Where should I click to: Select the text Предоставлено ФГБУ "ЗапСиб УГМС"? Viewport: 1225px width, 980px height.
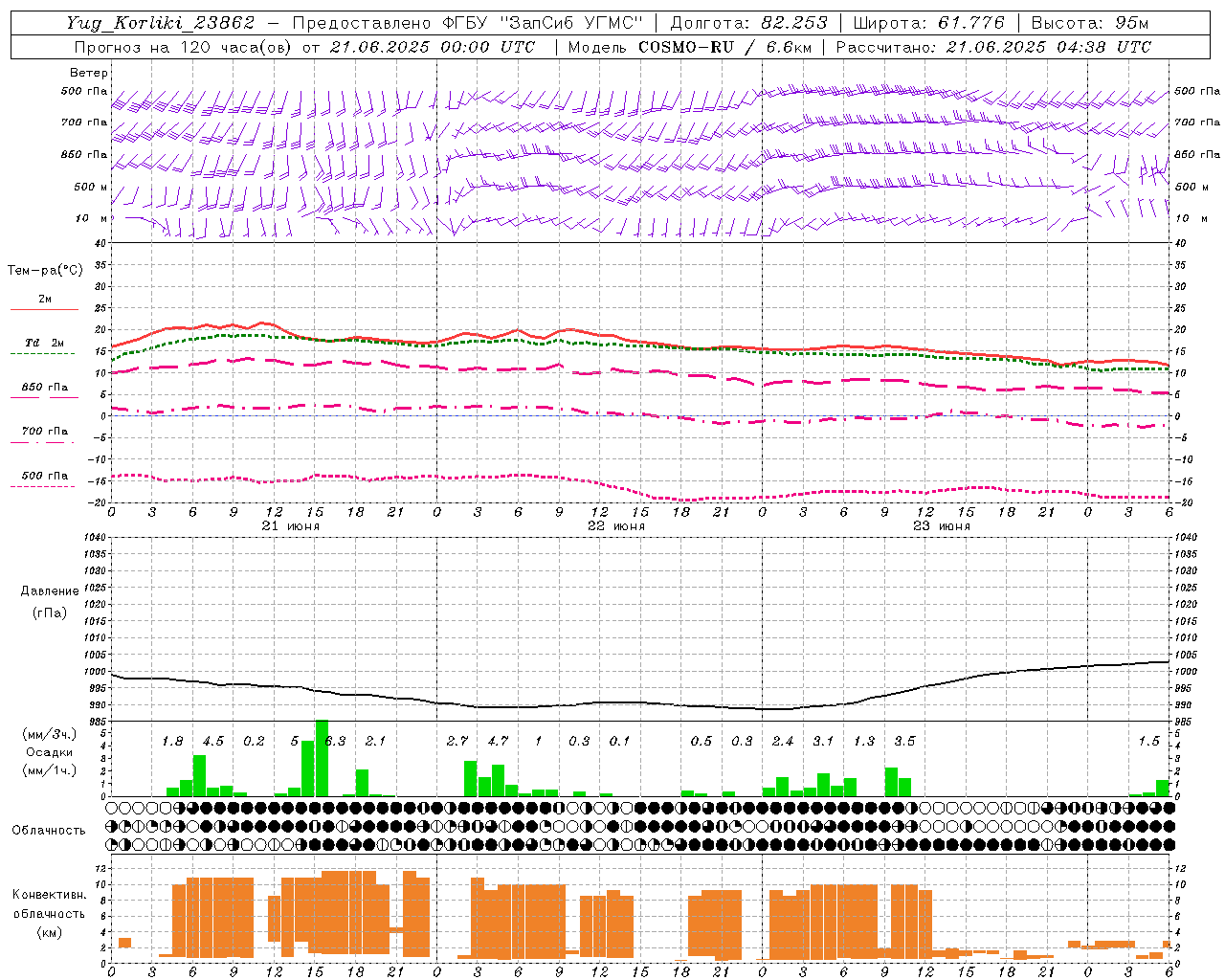click(x=466, y=23)
